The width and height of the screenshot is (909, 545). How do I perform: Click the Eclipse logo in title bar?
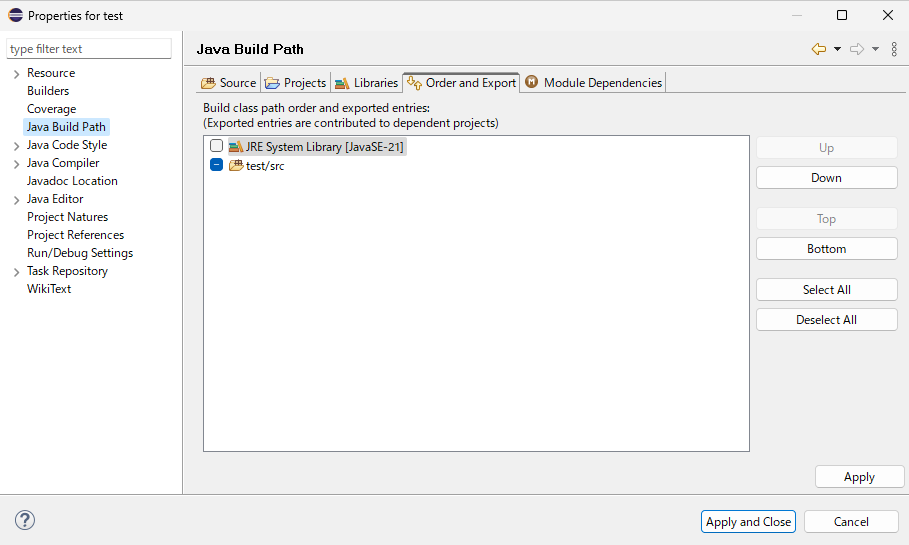click(16, 15)
